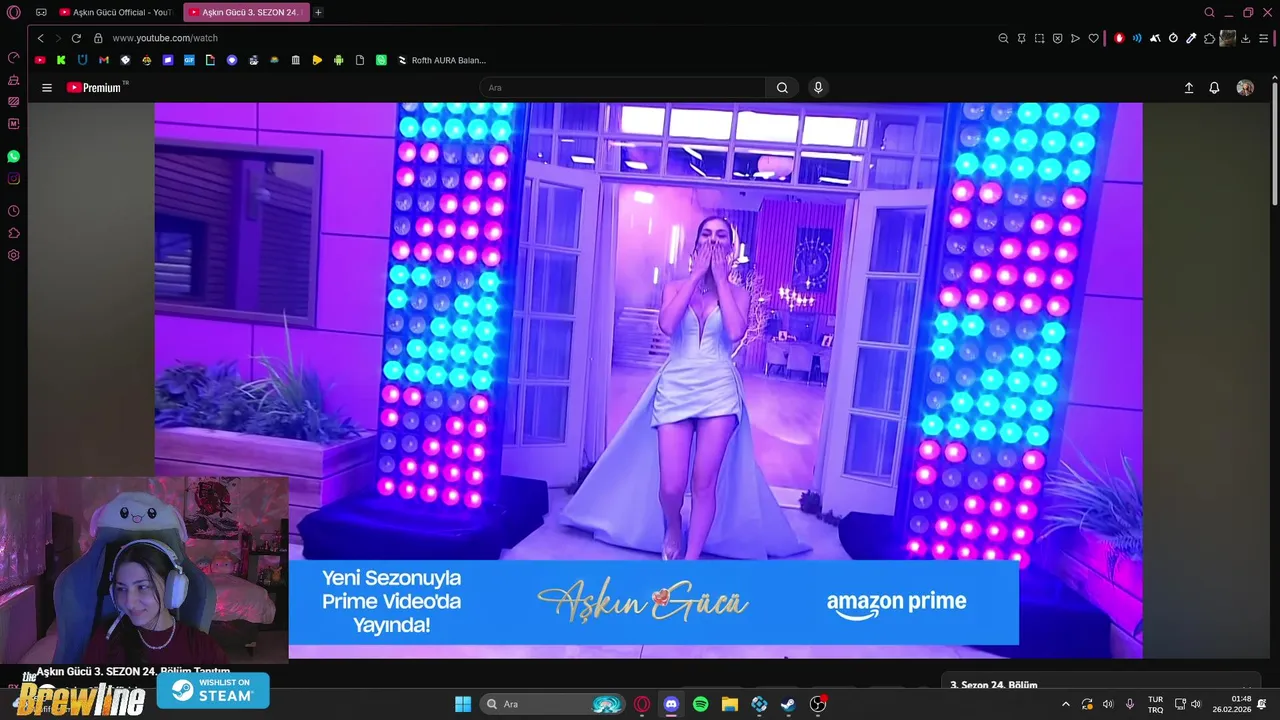The image size is (1280, 720).
Task: Take a snapshot with the selection icon
Action: [1039, 38]
